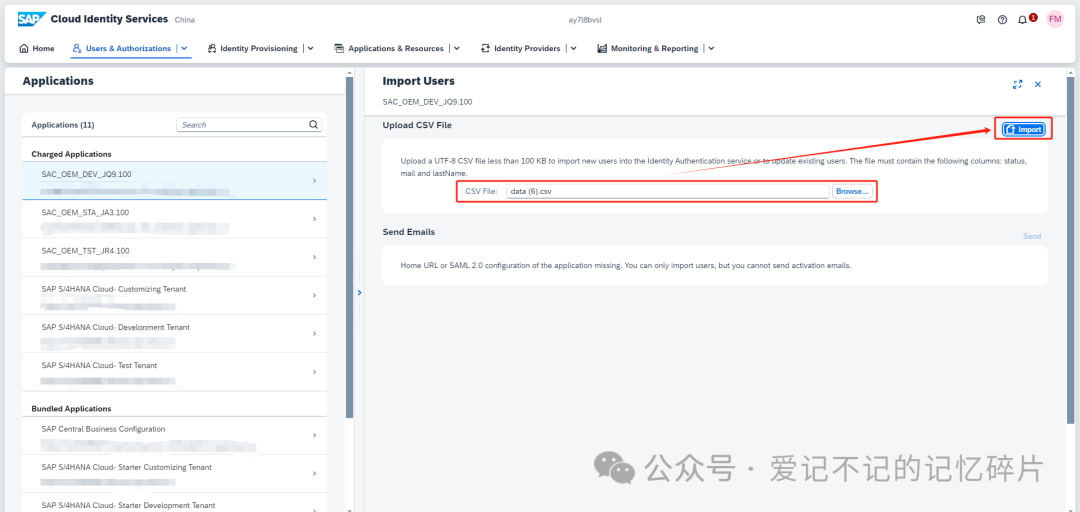Select SAP S/4HANA Cloud- Development Tenant
Image resolution: width=1080 pixels, height=512 pixels.
click(x=174, y=334)
